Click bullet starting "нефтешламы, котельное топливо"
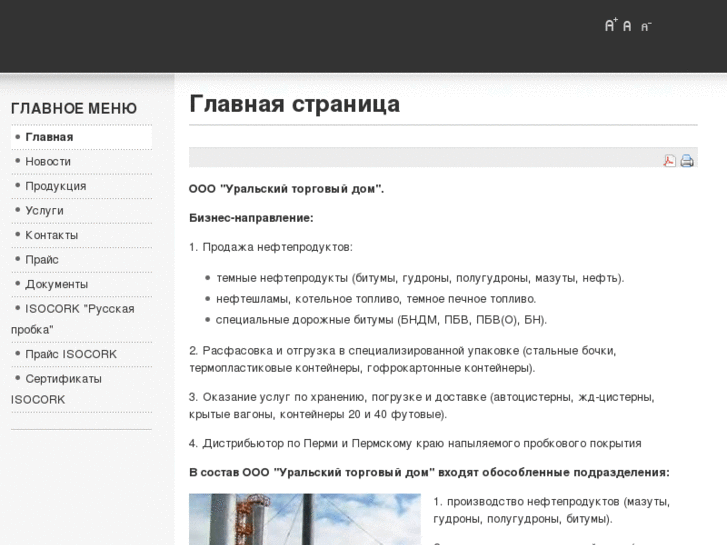Image resolution: width=727 pixels, height=545 pixels. (x=376, y=299)
